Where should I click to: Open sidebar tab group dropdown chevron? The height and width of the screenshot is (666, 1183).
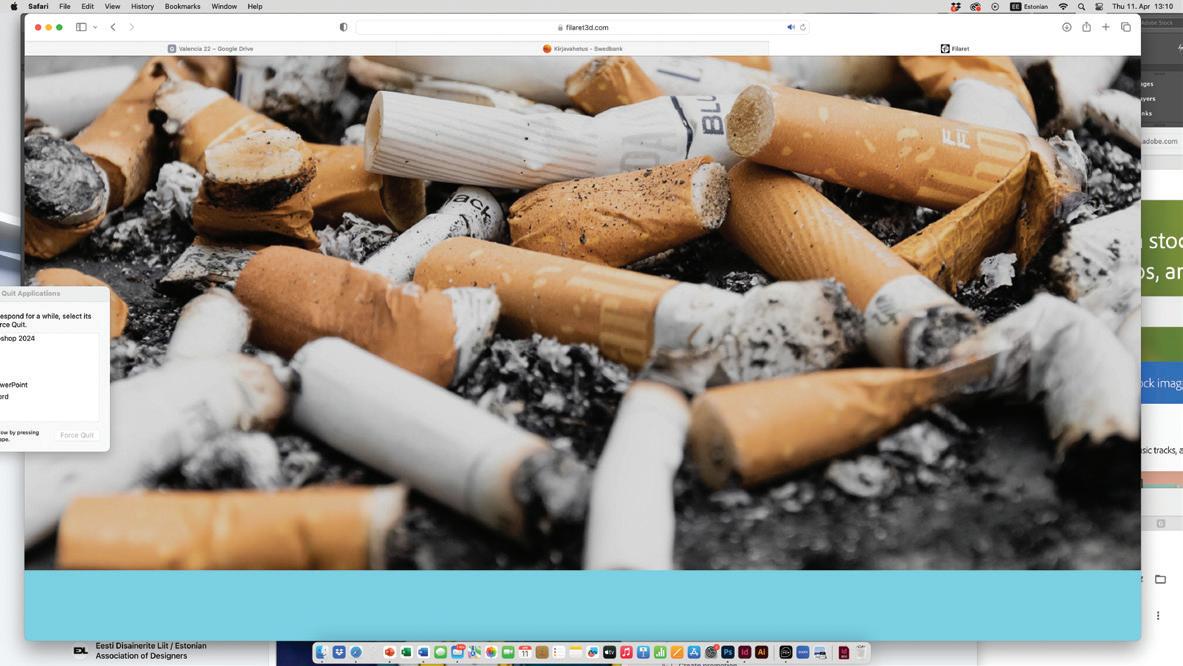pos(95,27)
